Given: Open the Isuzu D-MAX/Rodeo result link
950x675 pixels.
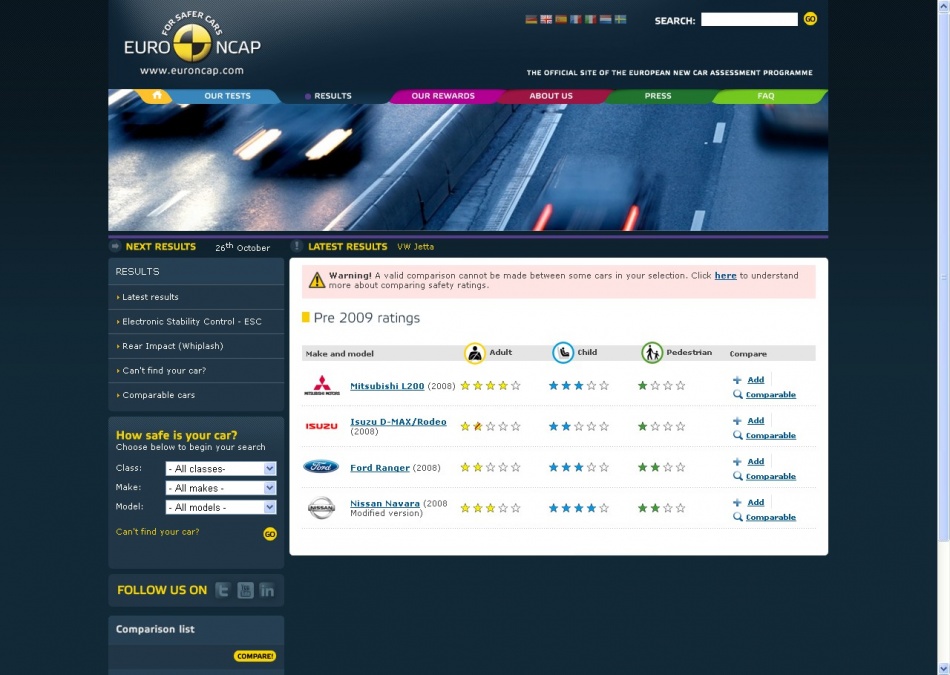Looking at the screenshot, I should [398, 422].
